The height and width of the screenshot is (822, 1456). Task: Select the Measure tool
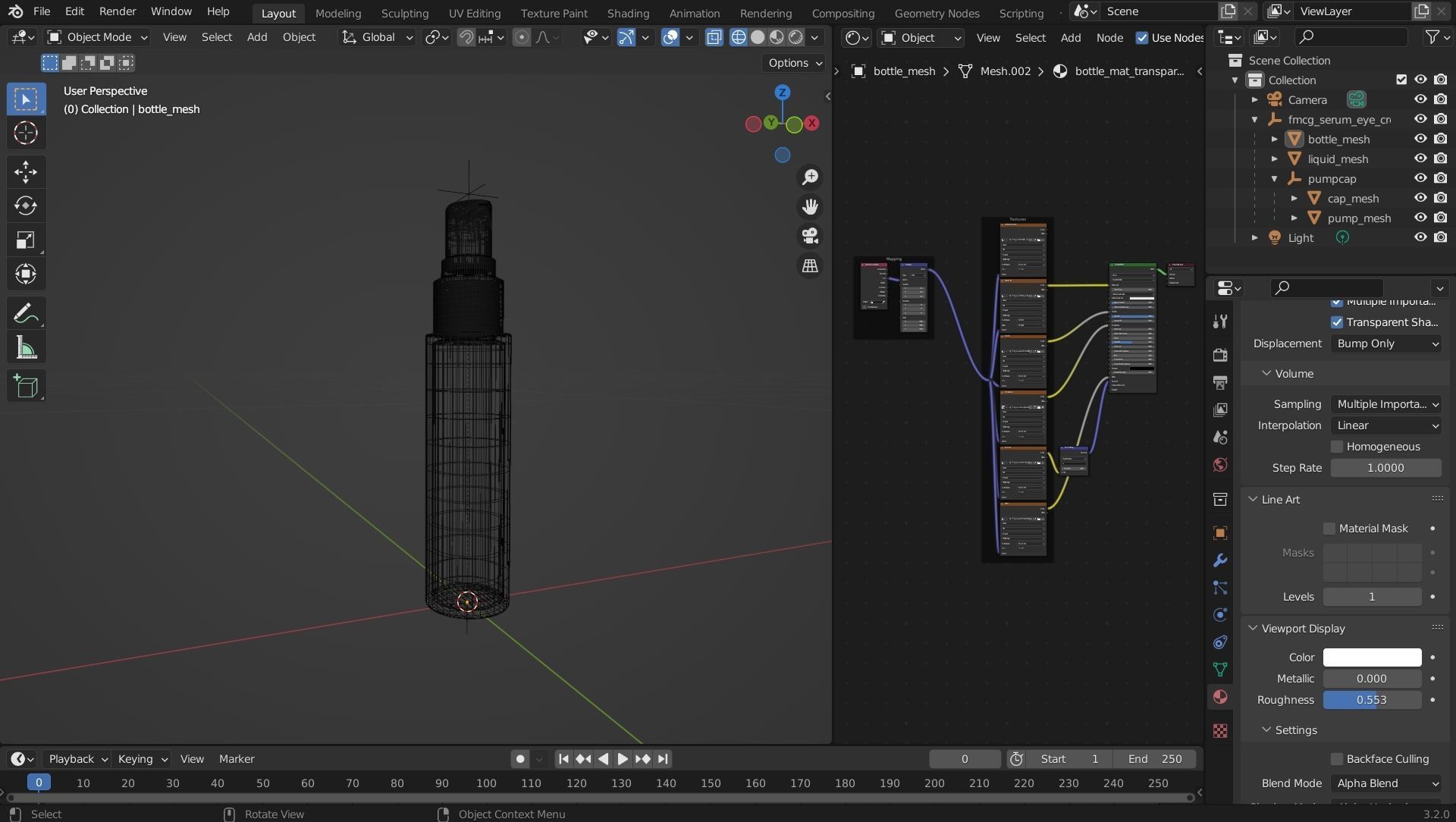point(26,347)
